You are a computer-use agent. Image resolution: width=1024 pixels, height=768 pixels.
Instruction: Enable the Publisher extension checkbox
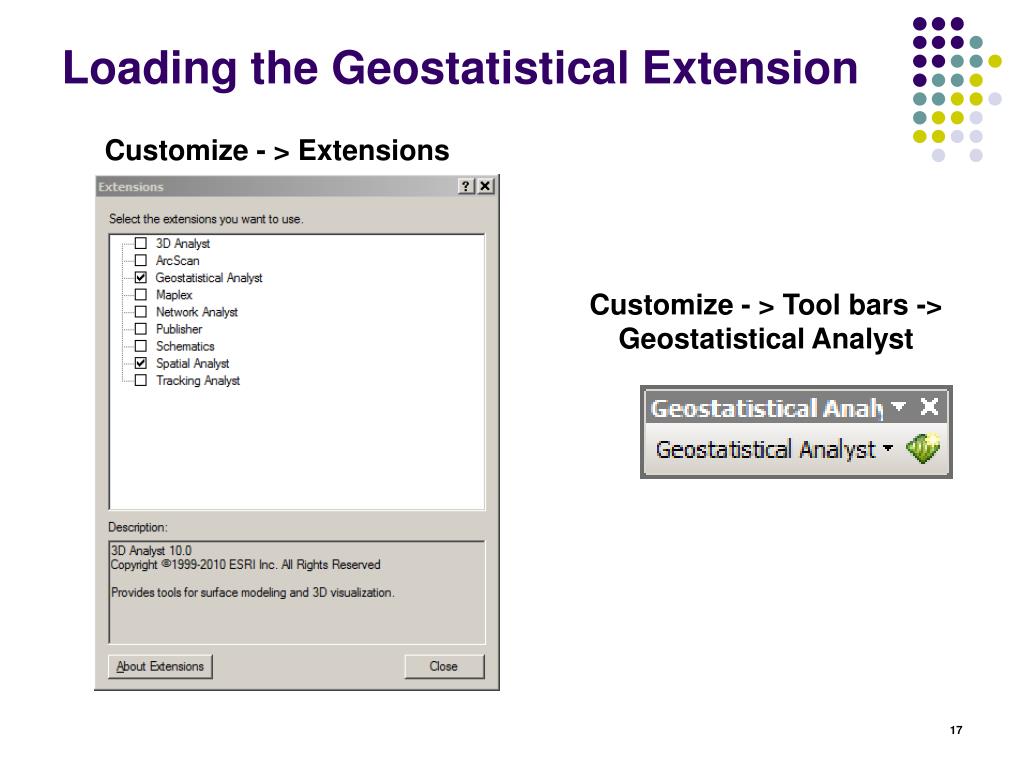click(140, 328)
